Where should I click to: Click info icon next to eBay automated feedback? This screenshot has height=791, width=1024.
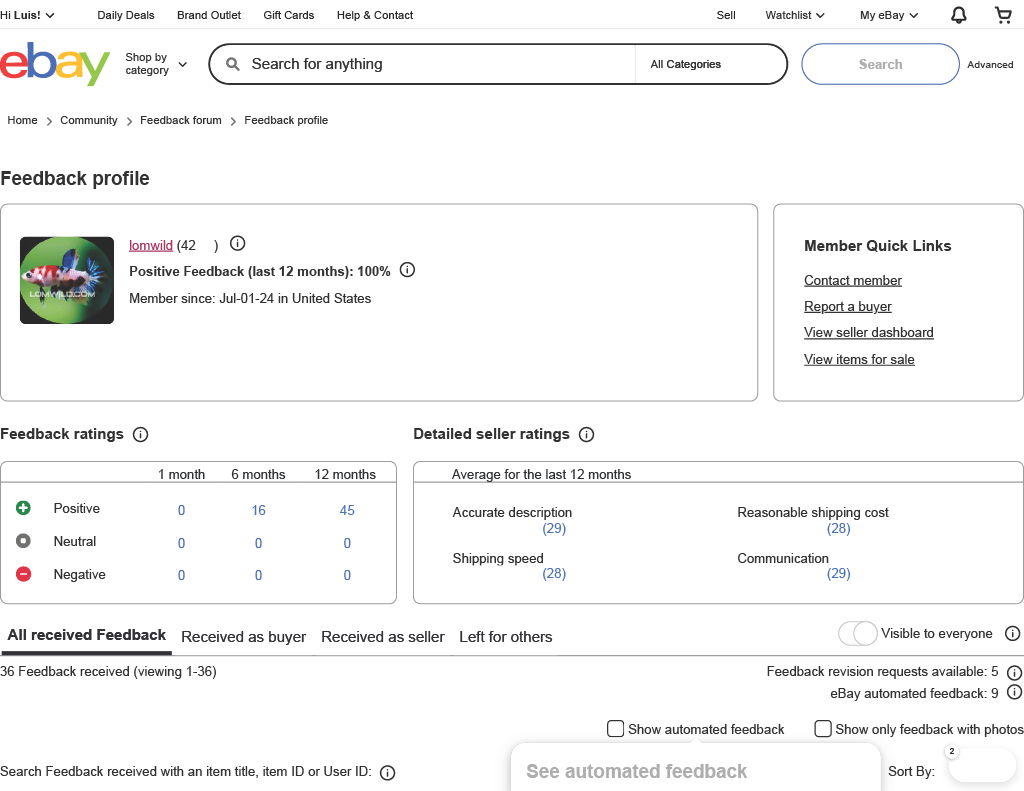[x=1014, y=693]
